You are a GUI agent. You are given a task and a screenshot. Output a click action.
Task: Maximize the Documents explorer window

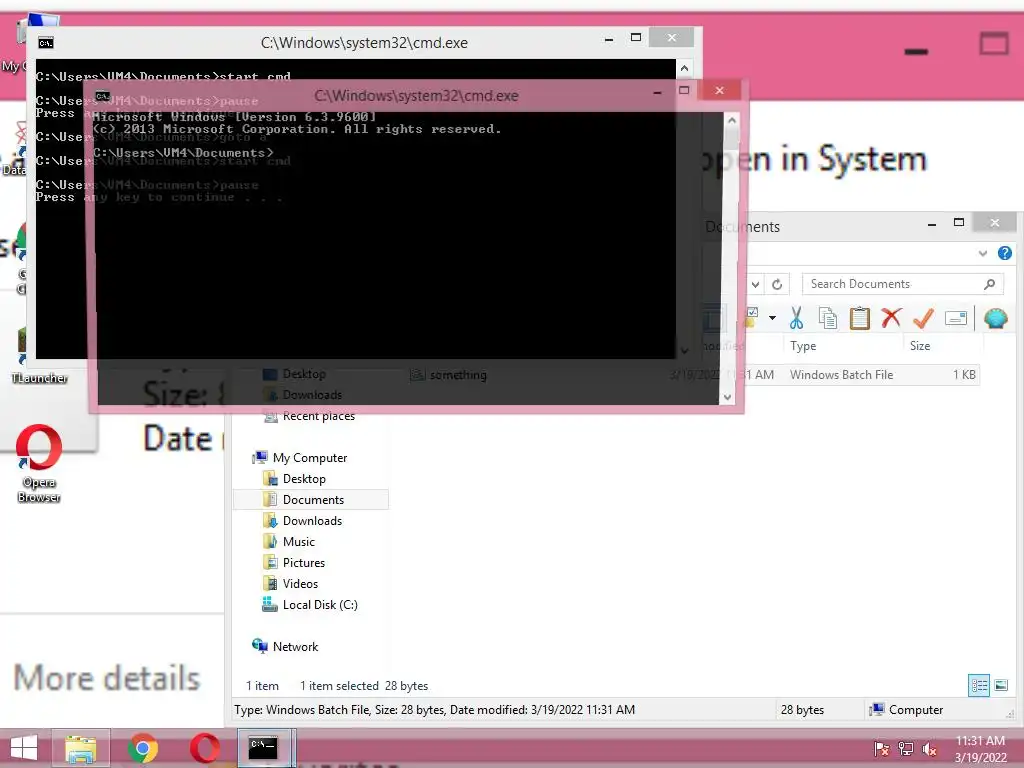[959, 223]
